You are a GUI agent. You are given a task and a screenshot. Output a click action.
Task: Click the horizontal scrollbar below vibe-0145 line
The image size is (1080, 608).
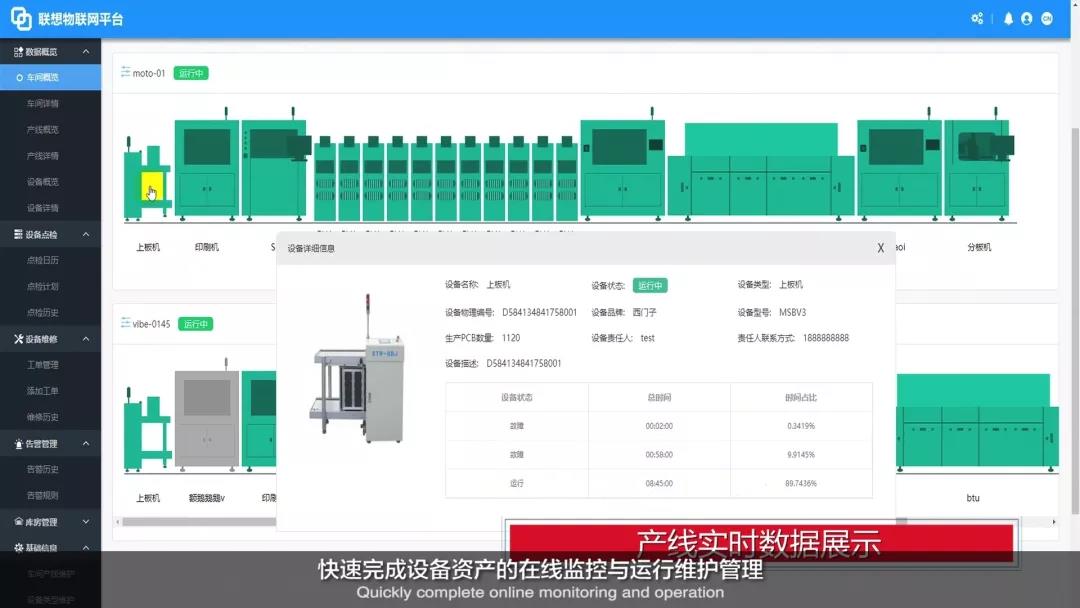click(x=200, y=522)
